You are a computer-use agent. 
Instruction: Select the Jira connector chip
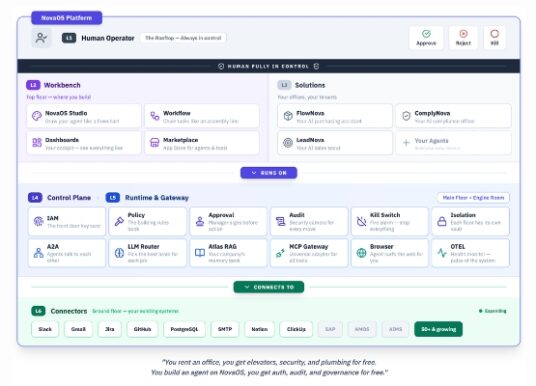coord(109,329)
